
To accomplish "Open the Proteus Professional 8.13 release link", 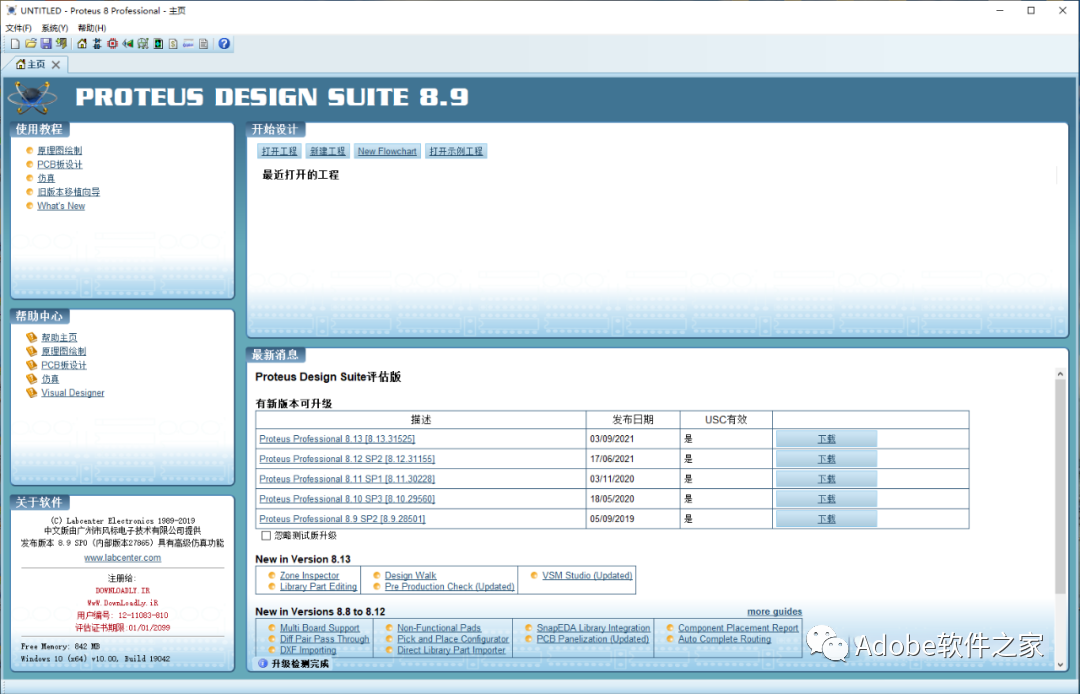I will [x=337, y=438].
